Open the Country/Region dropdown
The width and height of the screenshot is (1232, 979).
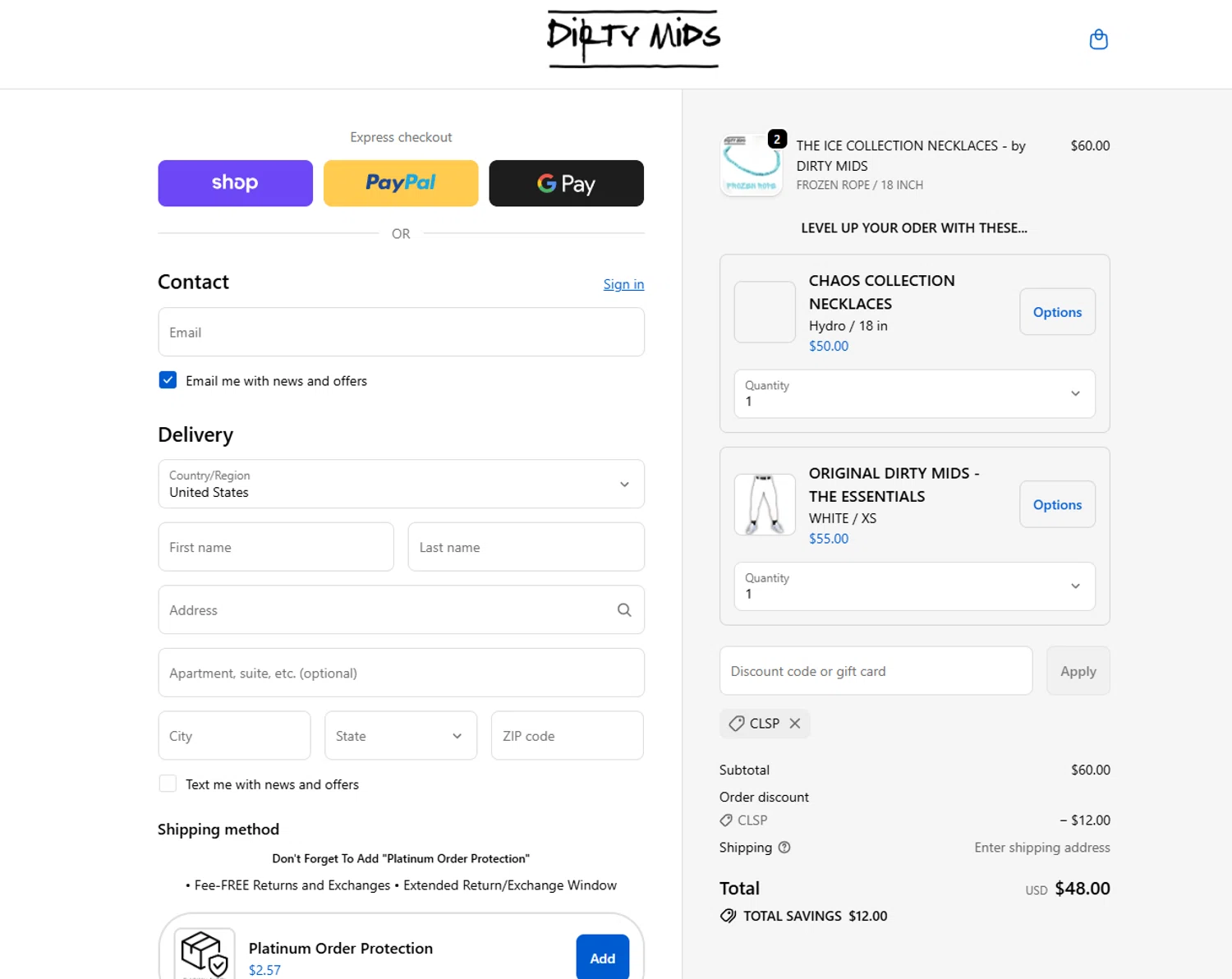click(401, 484)
